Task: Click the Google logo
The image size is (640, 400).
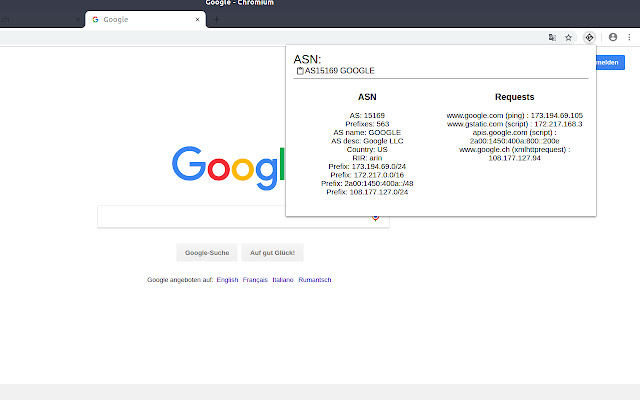Action: click(x=228, y=167)
